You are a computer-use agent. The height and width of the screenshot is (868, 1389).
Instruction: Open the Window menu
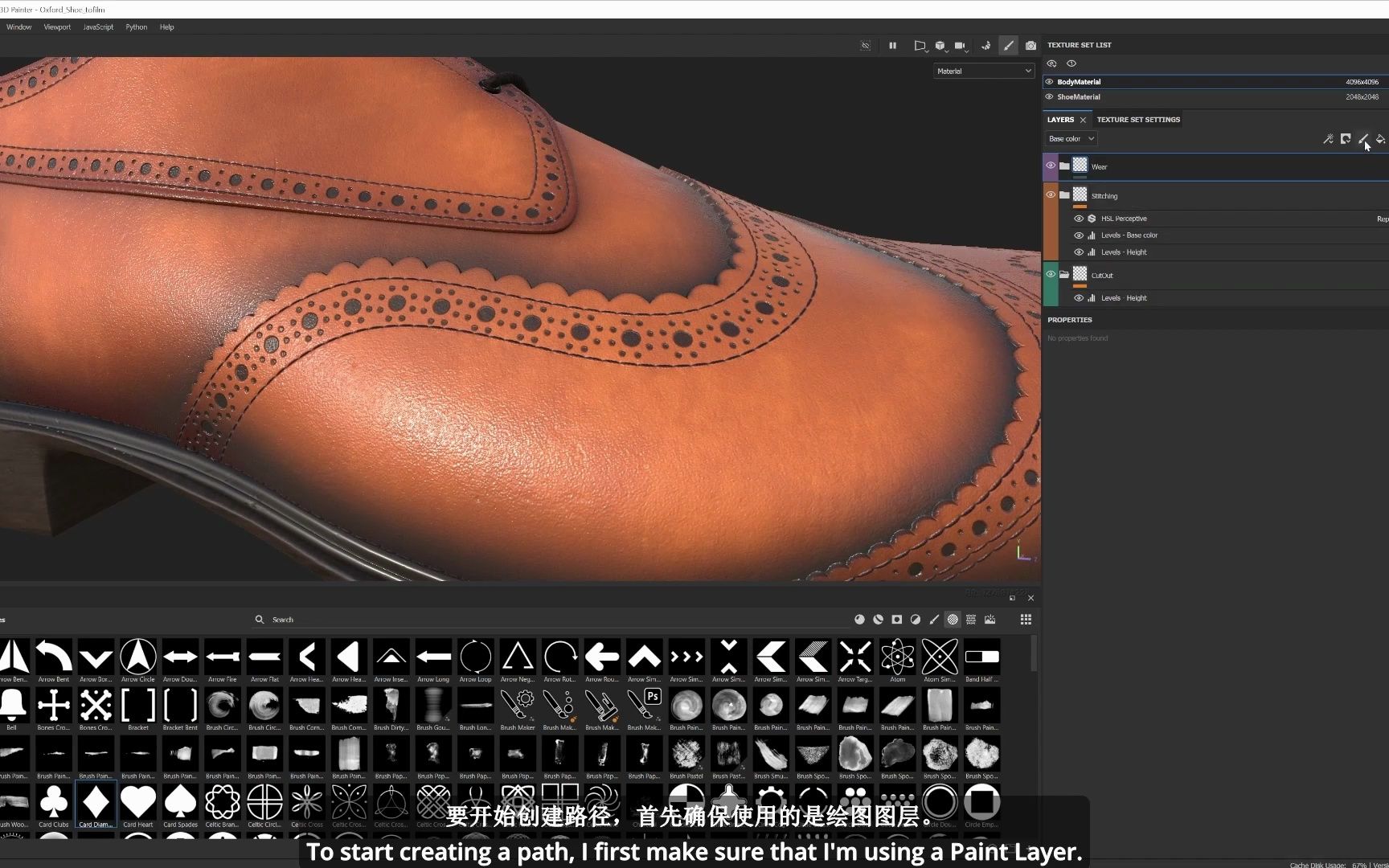pyautogui.click(x=19, y=27)
